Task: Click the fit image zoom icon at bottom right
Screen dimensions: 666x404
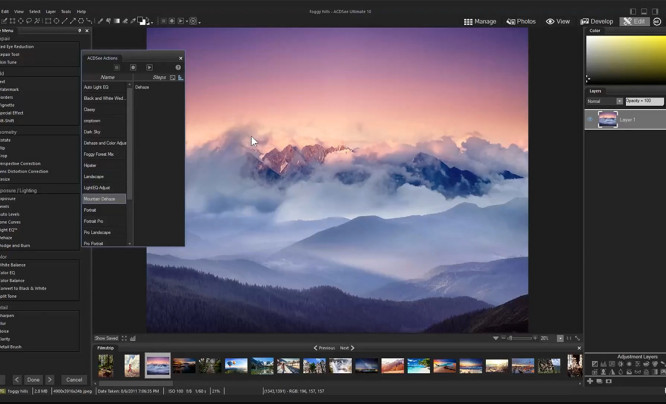Action: 577,339
